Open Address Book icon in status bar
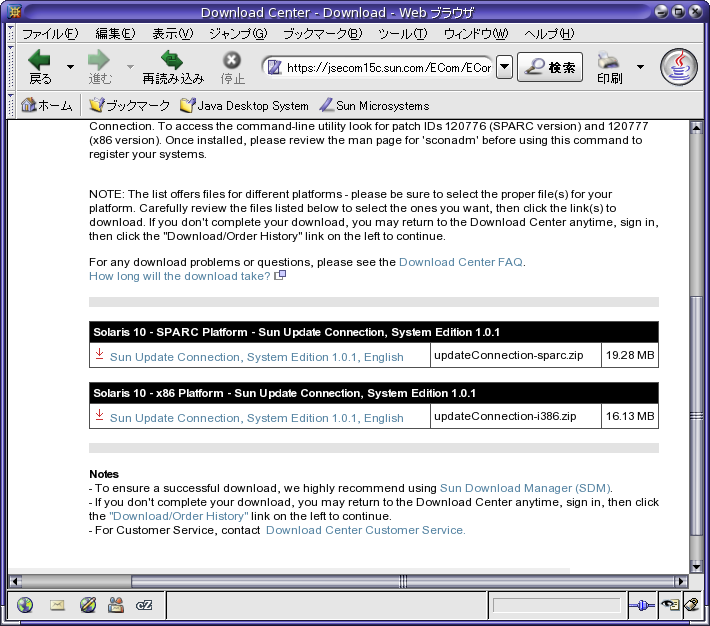Image resolution: width=710 pixels, height=626 pixels. coord(116,605)
